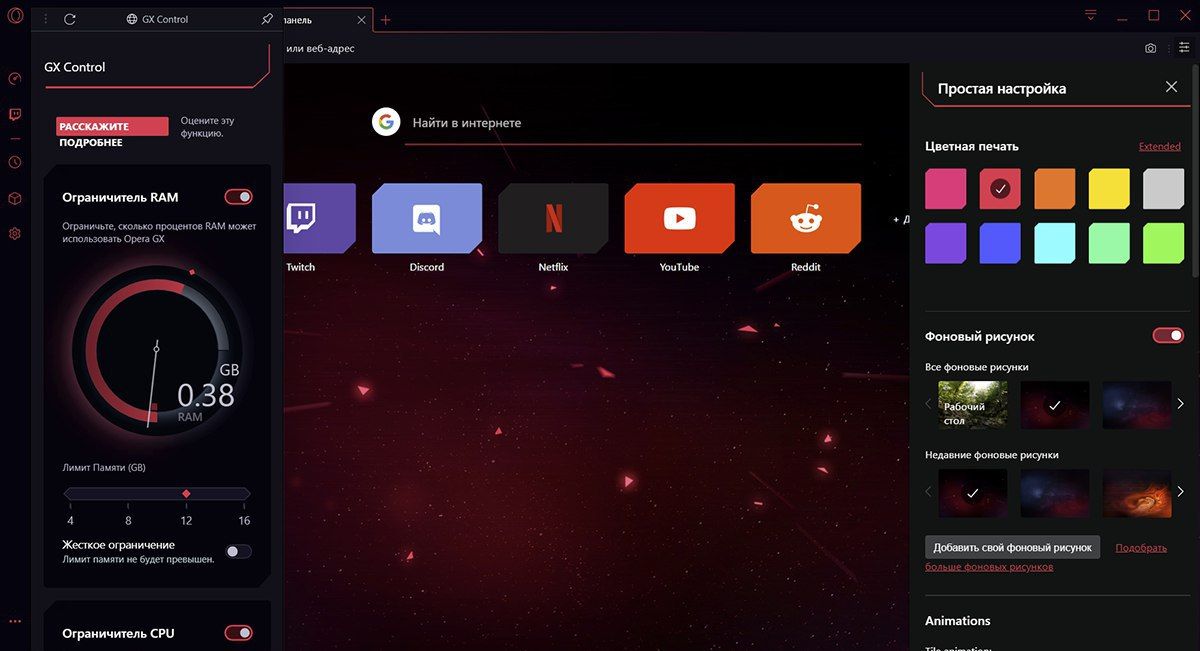Select the pink color swatch
This screenshot has width=1200, height=651.
tap(946, 188)
